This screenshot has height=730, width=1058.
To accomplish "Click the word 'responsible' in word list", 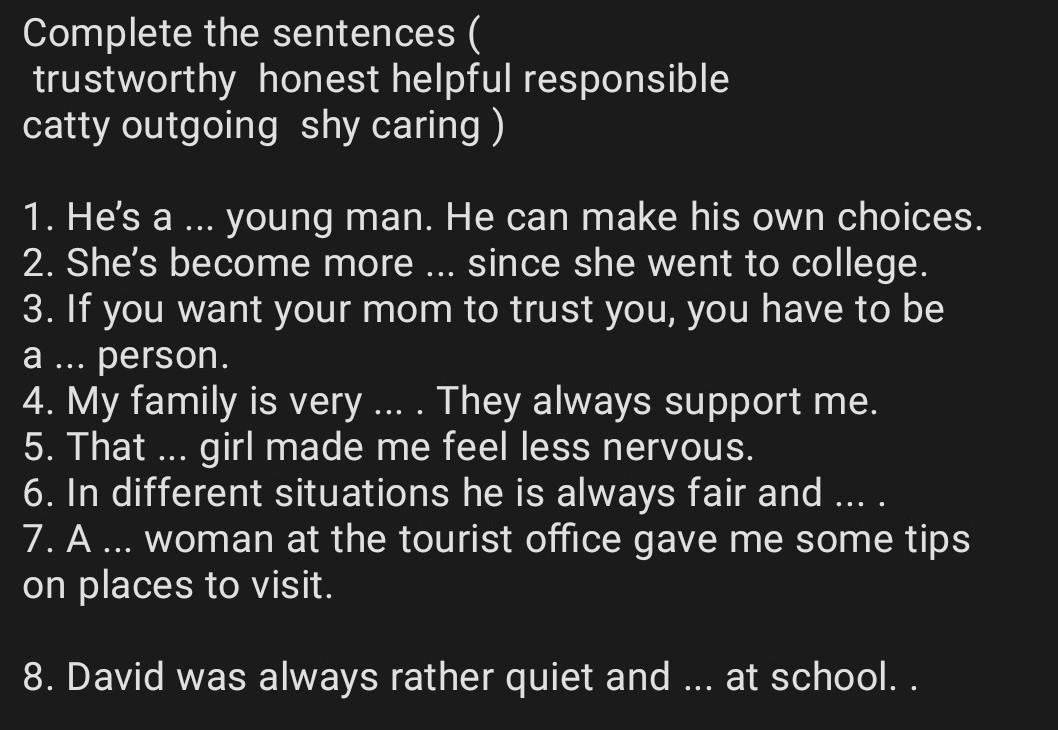I will [x=626, y=80].
